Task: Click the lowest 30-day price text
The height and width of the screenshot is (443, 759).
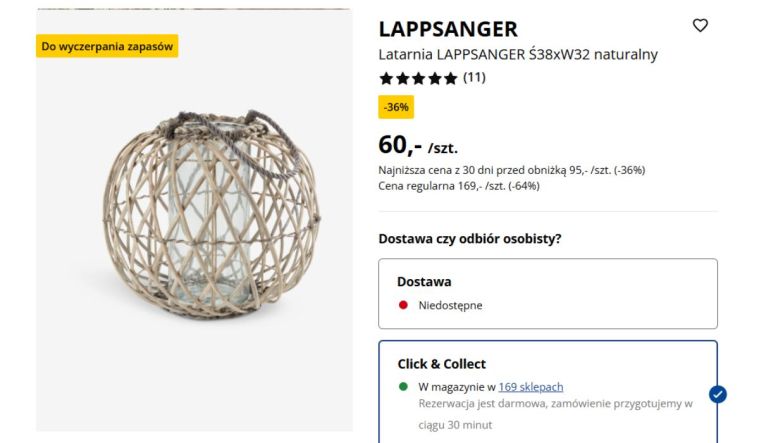Action: [x=511, y=170]
